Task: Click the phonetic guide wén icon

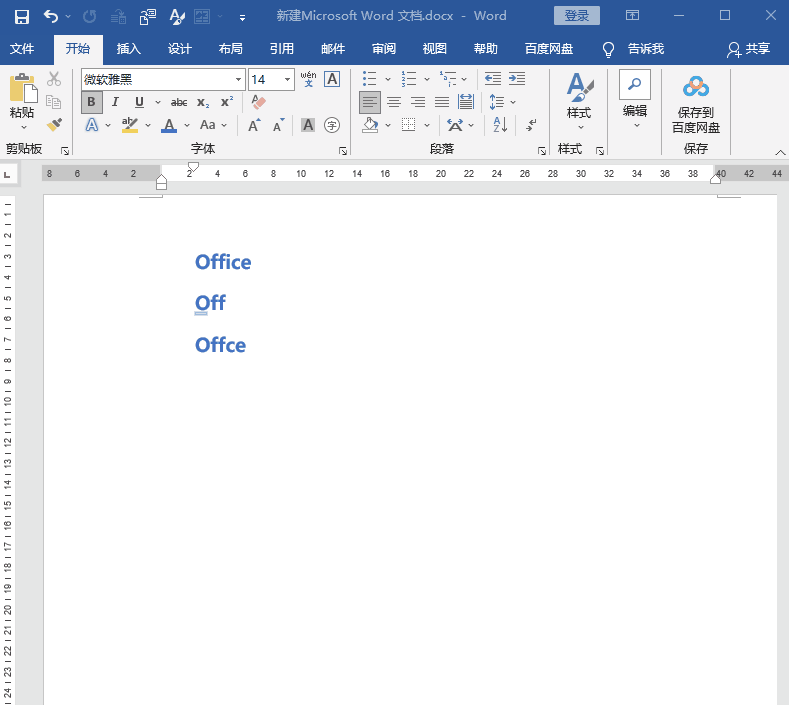Action: pyautogui.click(x=308, y=79)
